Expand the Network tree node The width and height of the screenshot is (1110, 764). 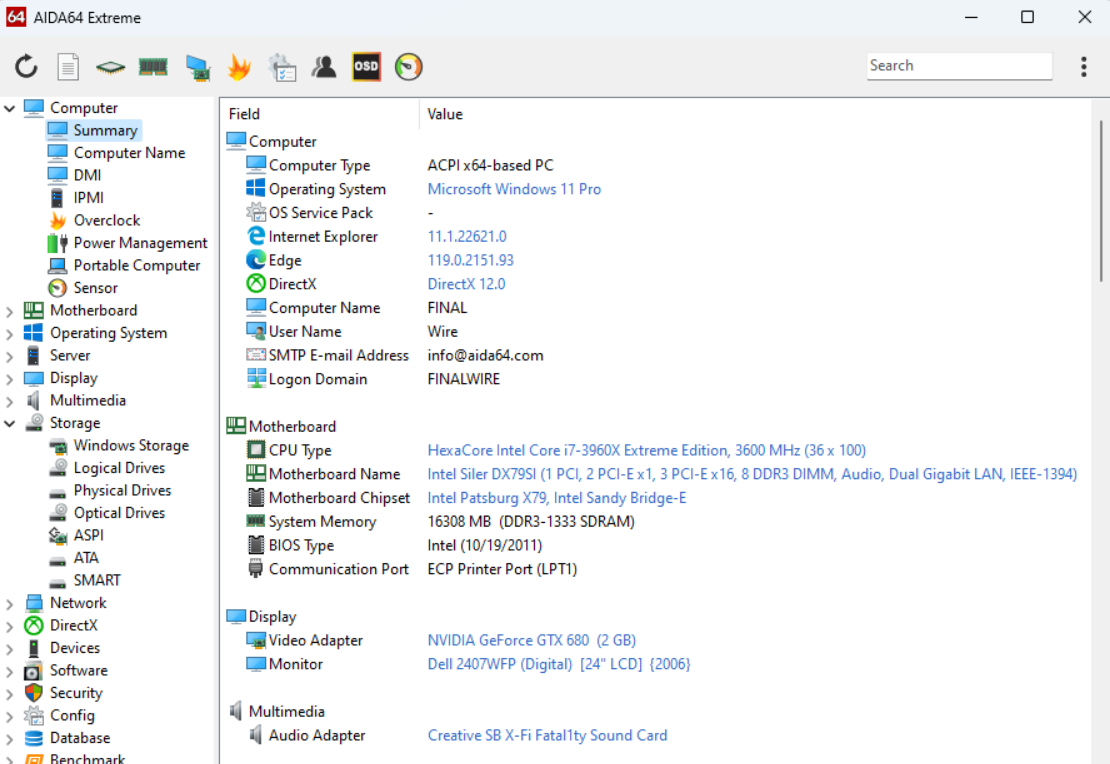point(10,604)
